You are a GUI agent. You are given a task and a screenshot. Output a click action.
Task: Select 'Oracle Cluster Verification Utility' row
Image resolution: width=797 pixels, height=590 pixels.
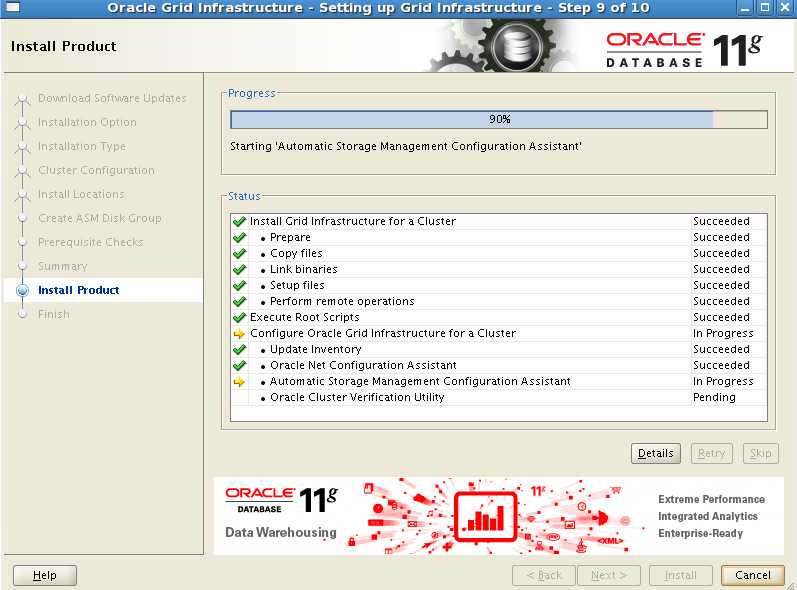click(x=499, y=397)
